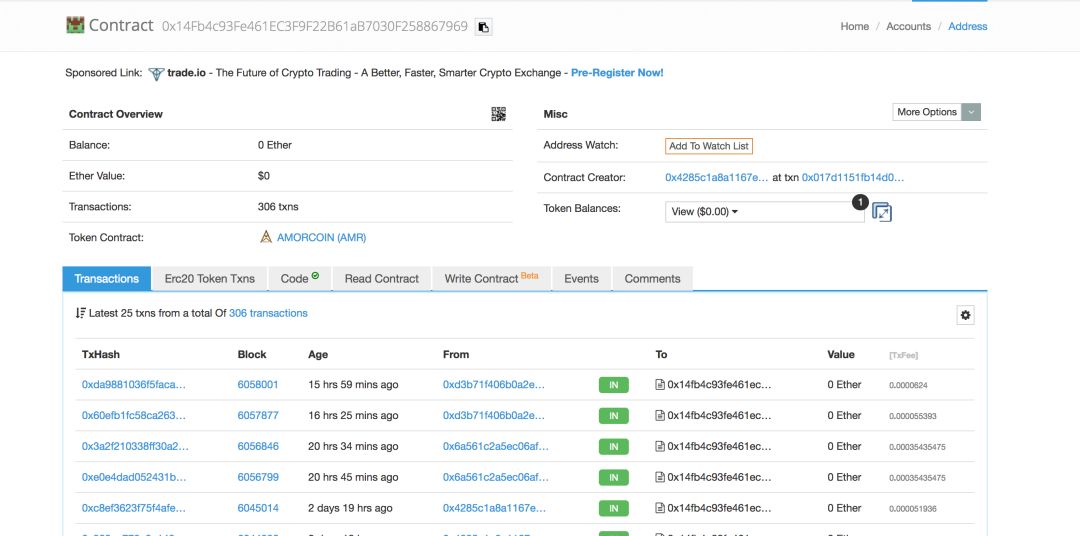The image size is (1080, 536).
Task: Open block 6058001
Action: point(258,384)
